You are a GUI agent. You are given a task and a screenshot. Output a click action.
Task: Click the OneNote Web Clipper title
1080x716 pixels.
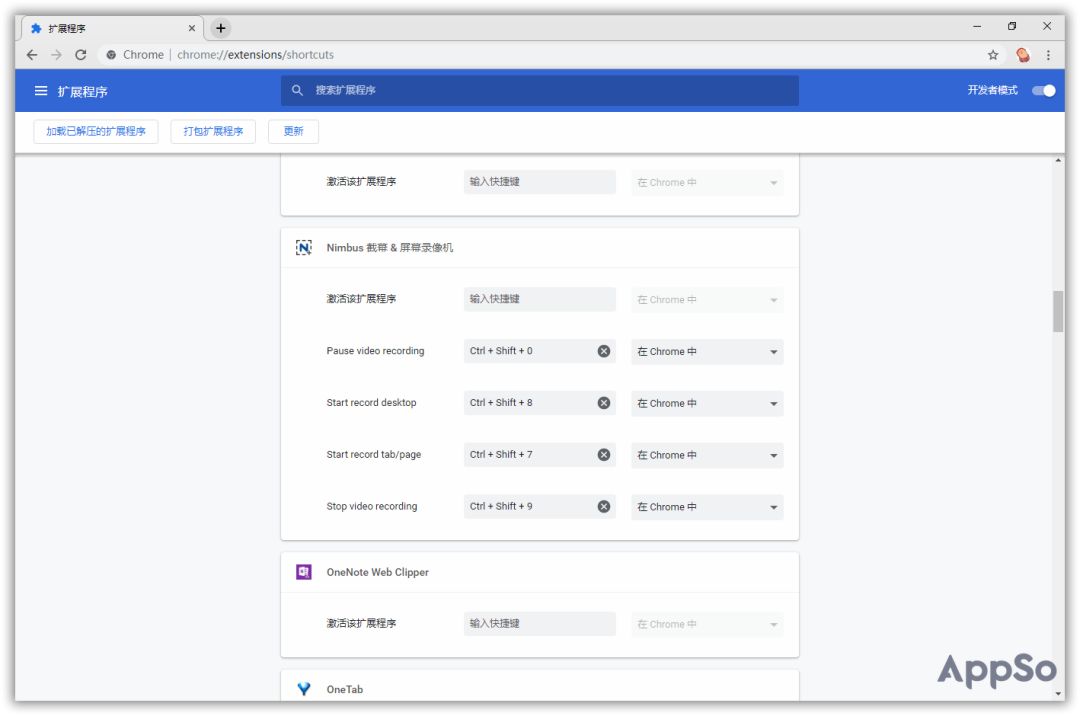[x=377, y=572]
